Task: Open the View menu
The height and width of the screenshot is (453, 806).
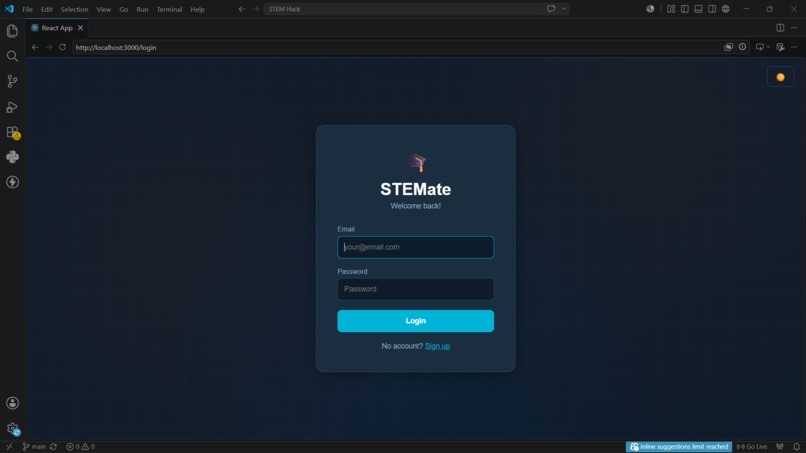Action: 103,9
